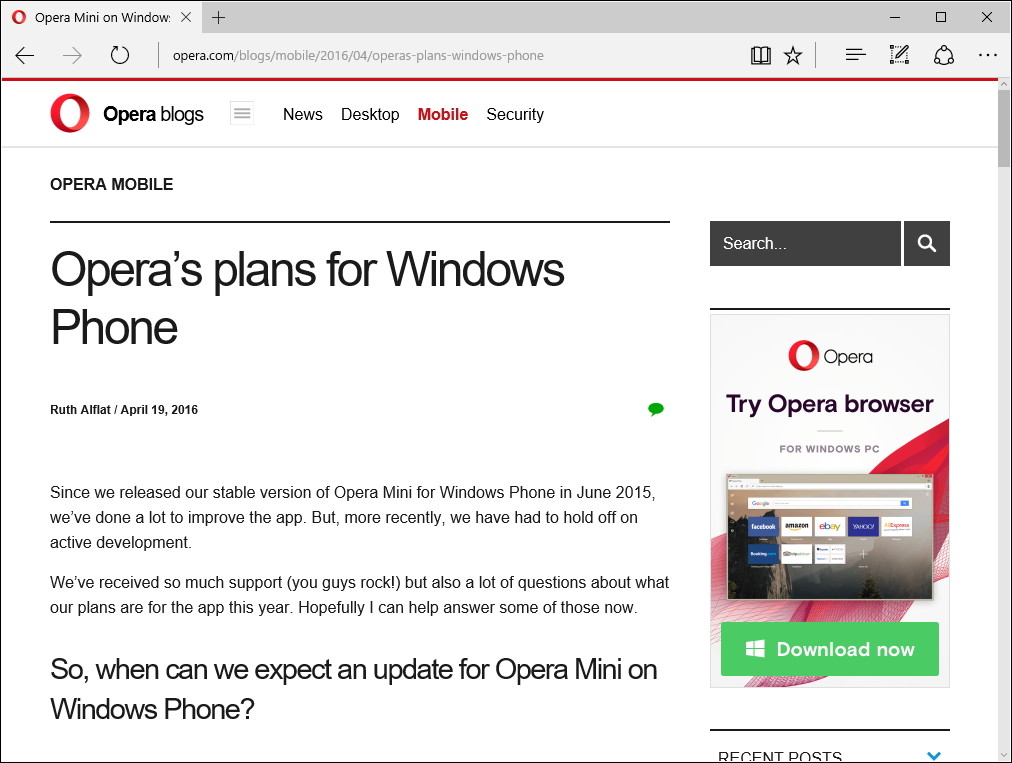Viewport: 1012px width, 763px height.
Task: Click author name Ruth Alflat
Action: point(81,410)
